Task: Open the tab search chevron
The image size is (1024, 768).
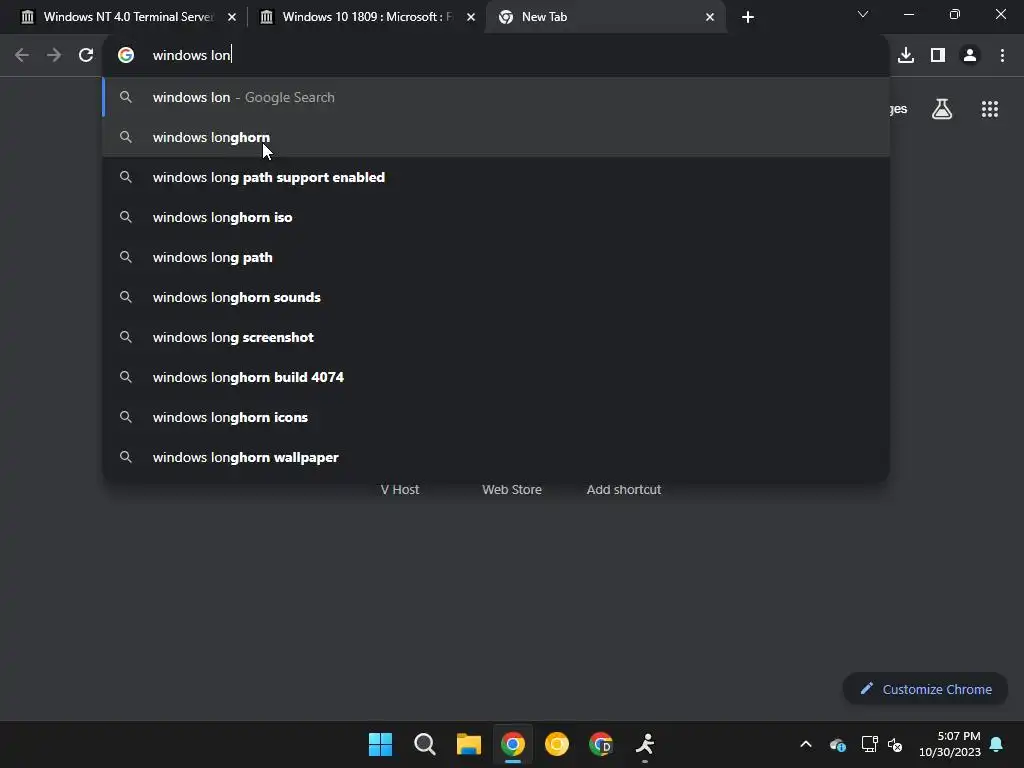Action: 863,14
